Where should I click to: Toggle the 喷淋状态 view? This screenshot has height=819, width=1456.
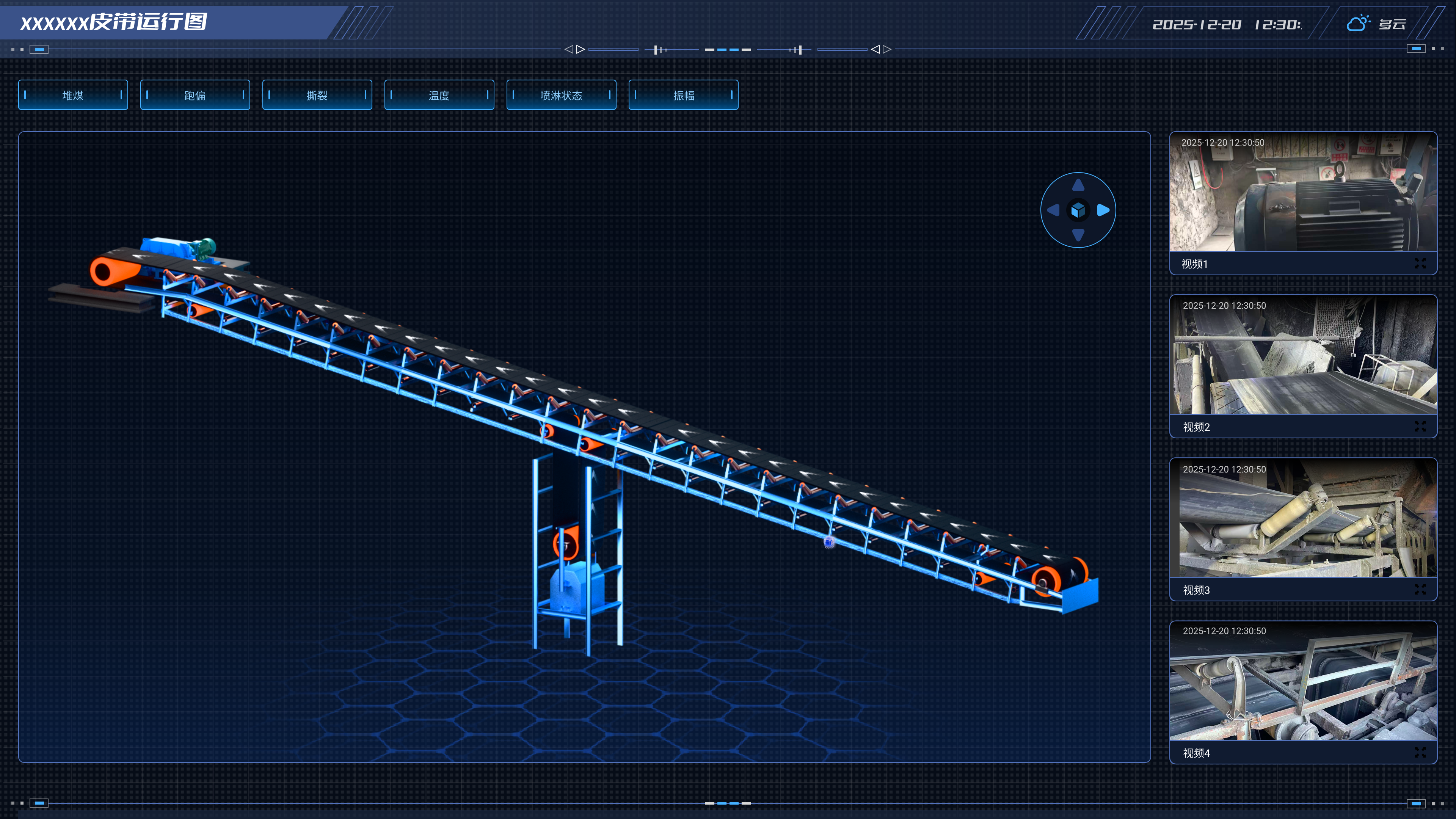point(561,95)
